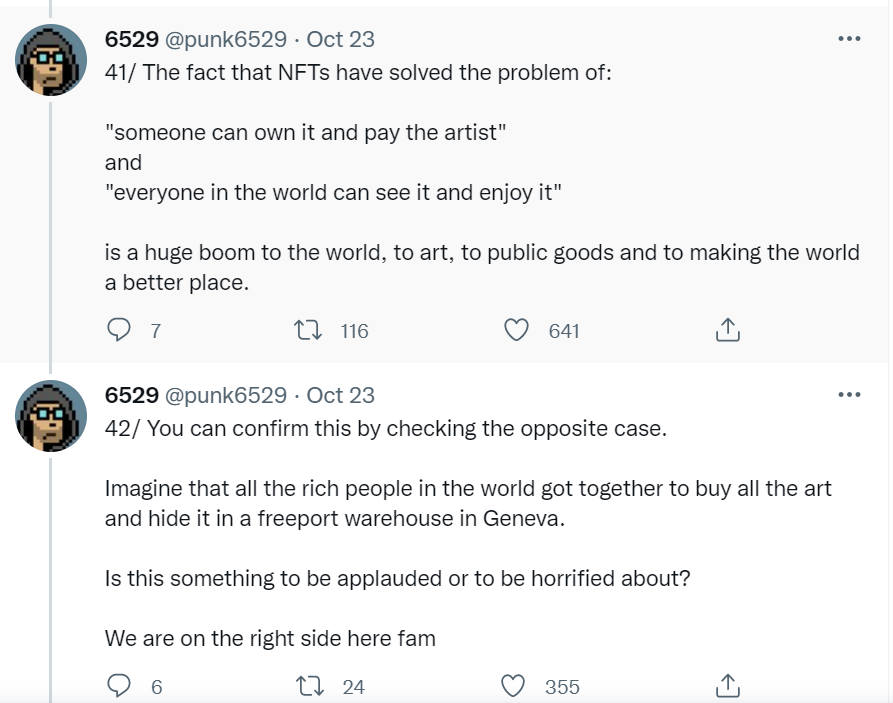Open @punk6529 handle on tweet 42
Viewport: 893px width, 703px height.
point(225,395)
